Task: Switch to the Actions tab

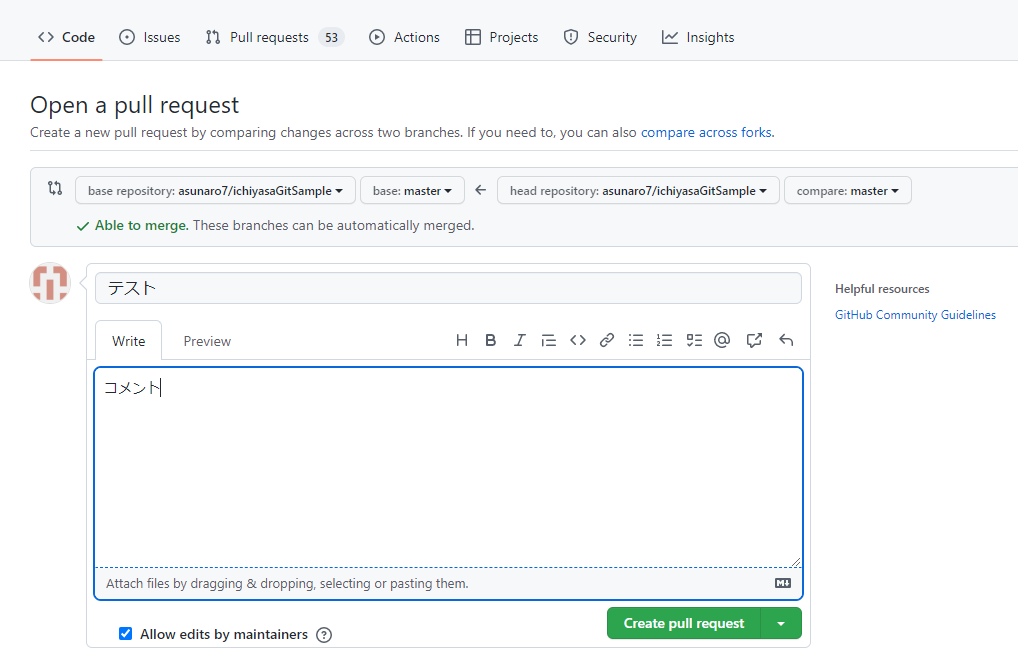Action: [404, 38]
